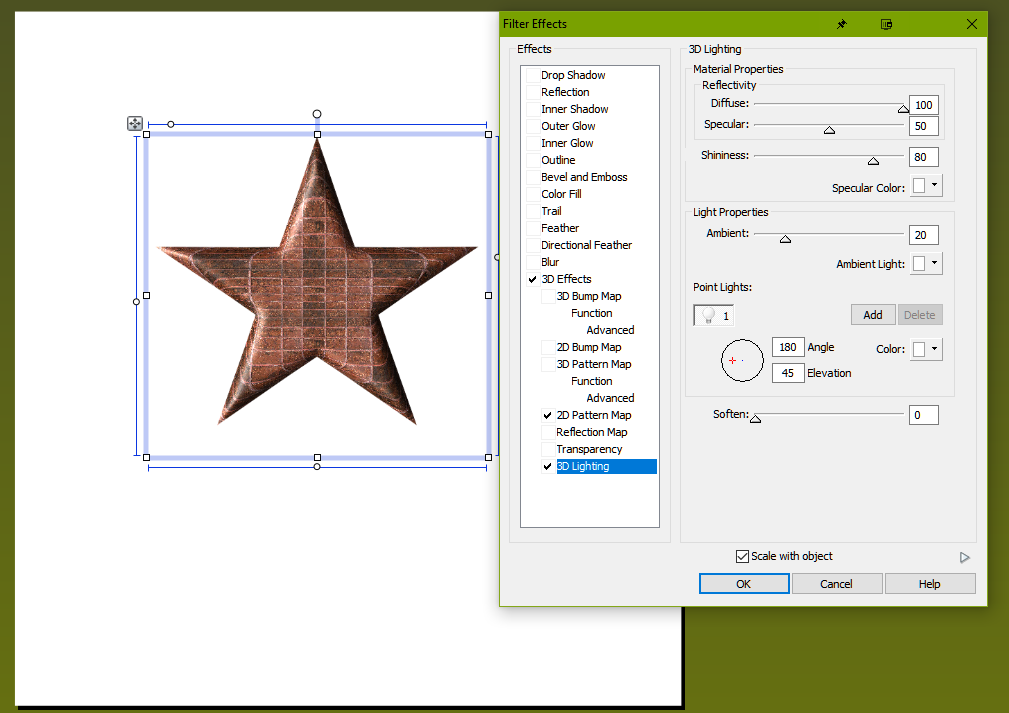Click the Shininess slider handle
1009x713 pixels.
coord(873,160)
